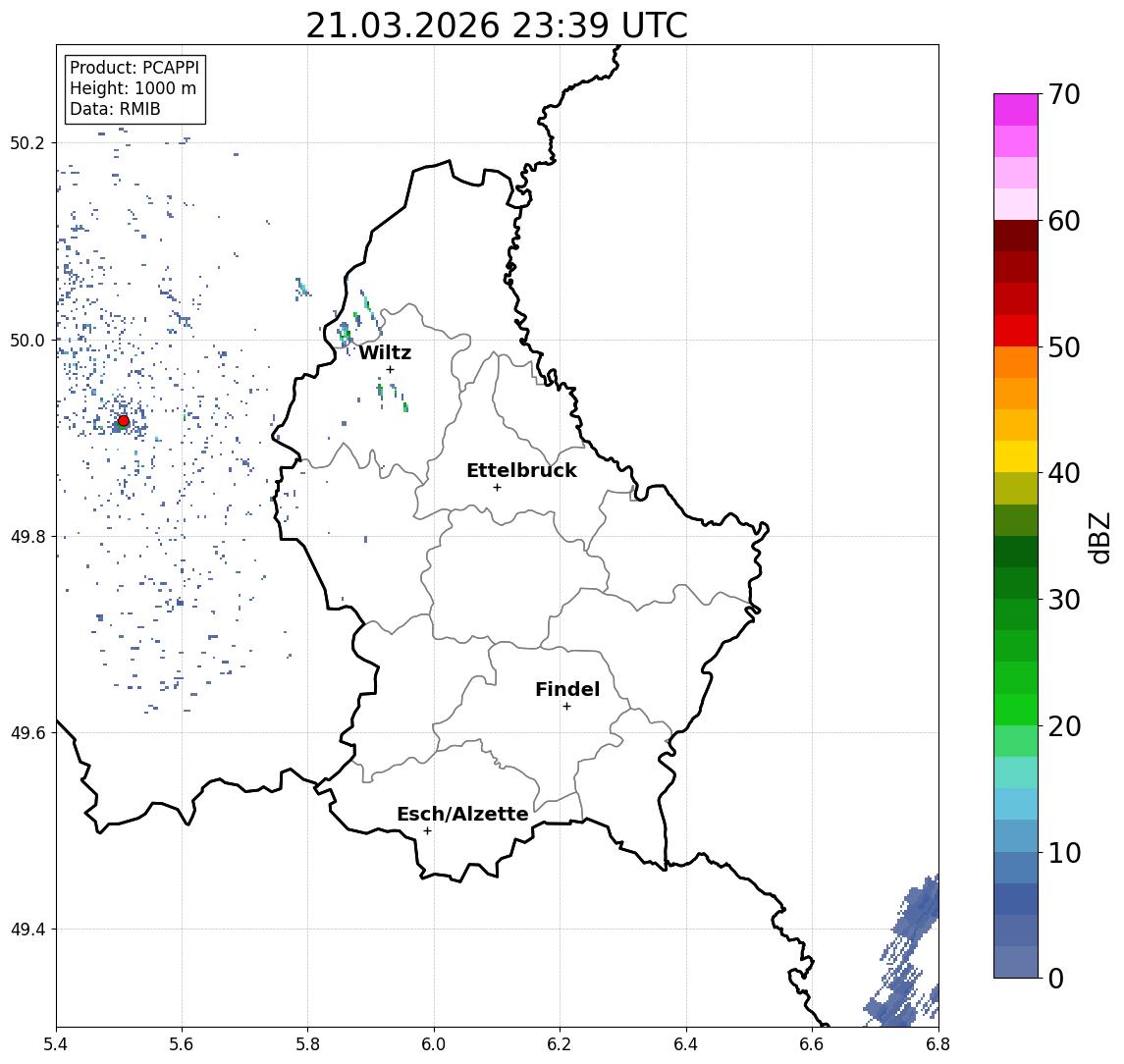The width and height of the screenshot is (1124, 1064).
Task: Click the green echo streaks southeast of Wiltz marker
Action: click(393, 397)
